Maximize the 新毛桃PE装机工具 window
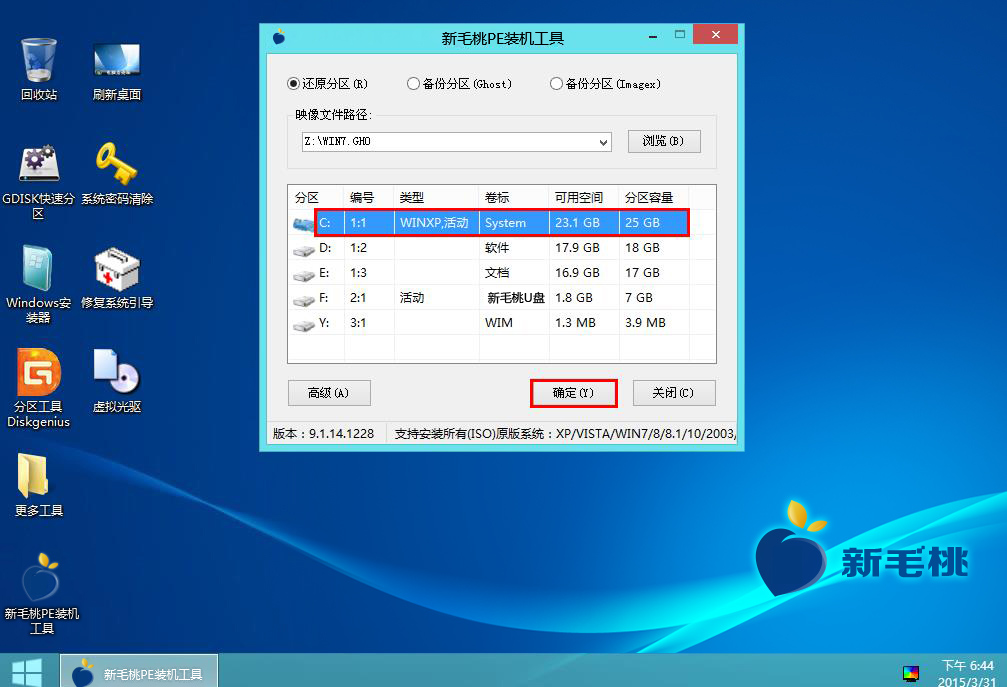This screenshot has width=1007, height=687. [679, 34]
